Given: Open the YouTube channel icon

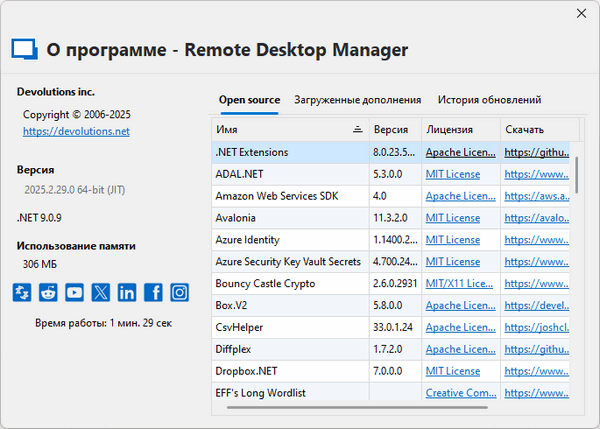Looking at the screenshot, I should [74, 292].
